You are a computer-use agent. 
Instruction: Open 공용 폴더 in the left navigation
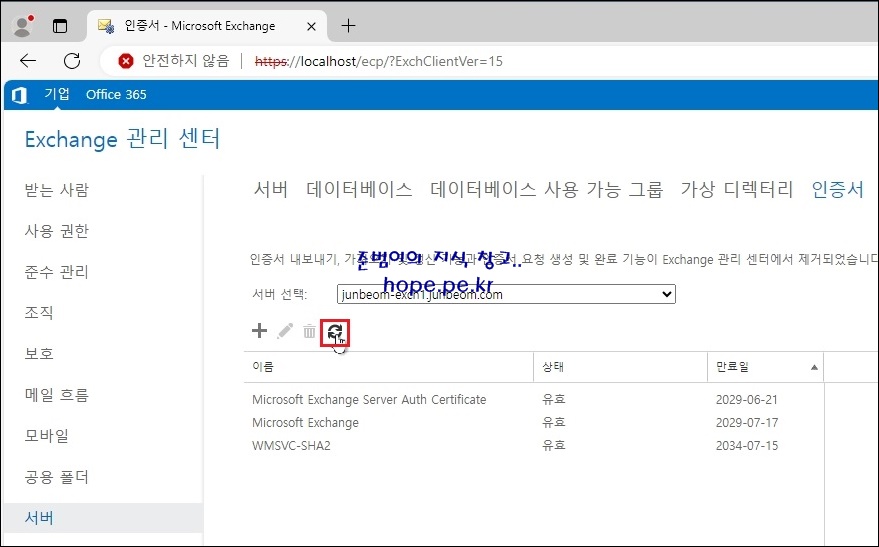coord(57,477)
